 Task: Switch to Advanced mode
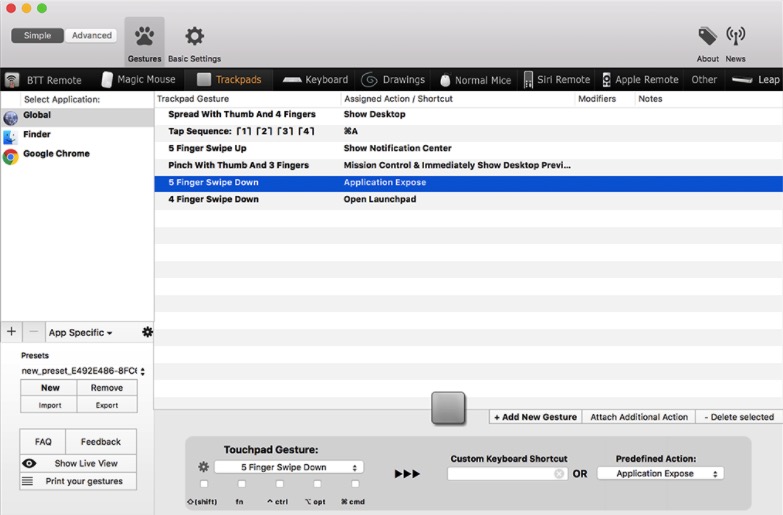91,35
